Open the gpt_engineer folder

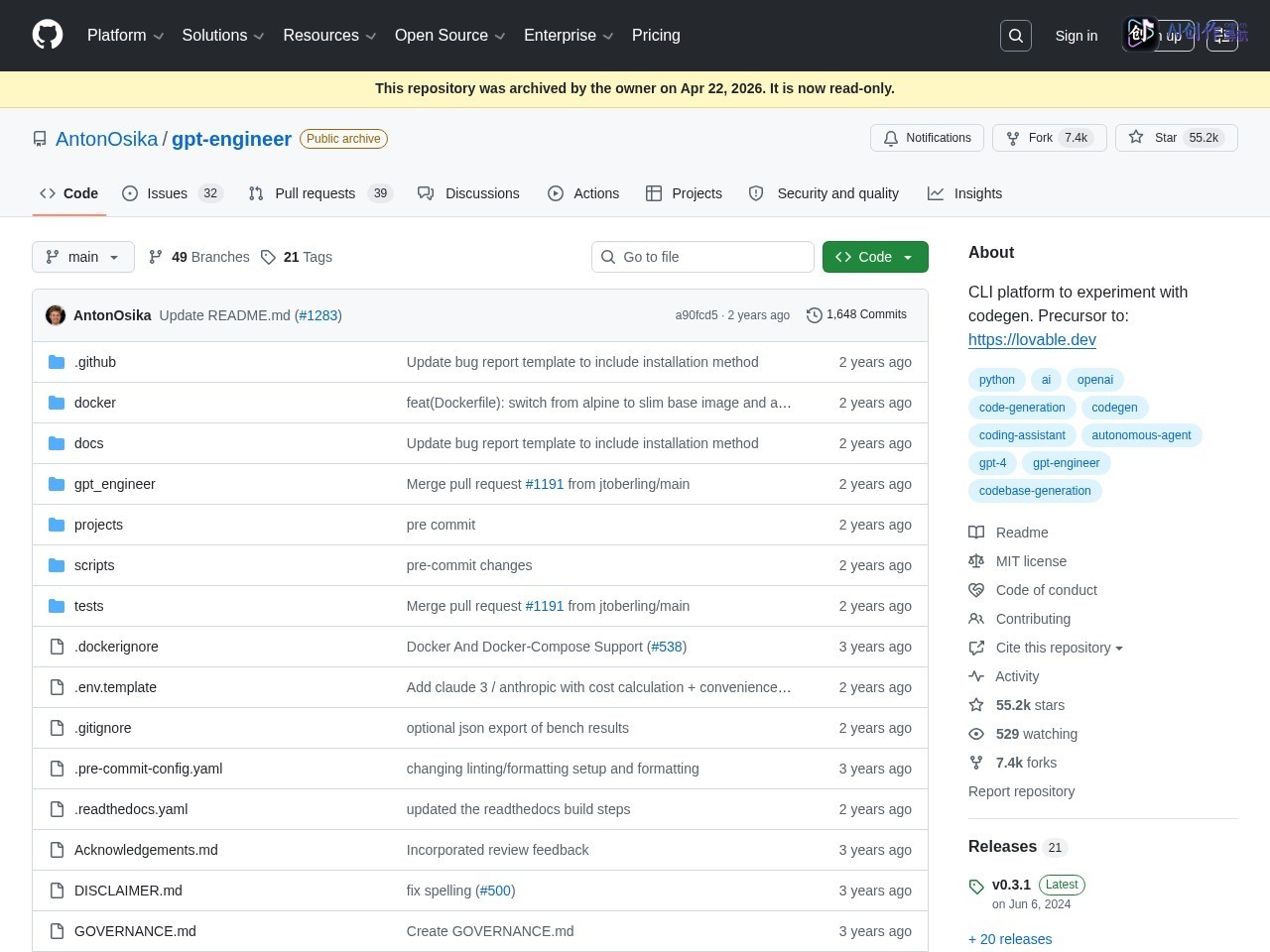click(115, 484)
